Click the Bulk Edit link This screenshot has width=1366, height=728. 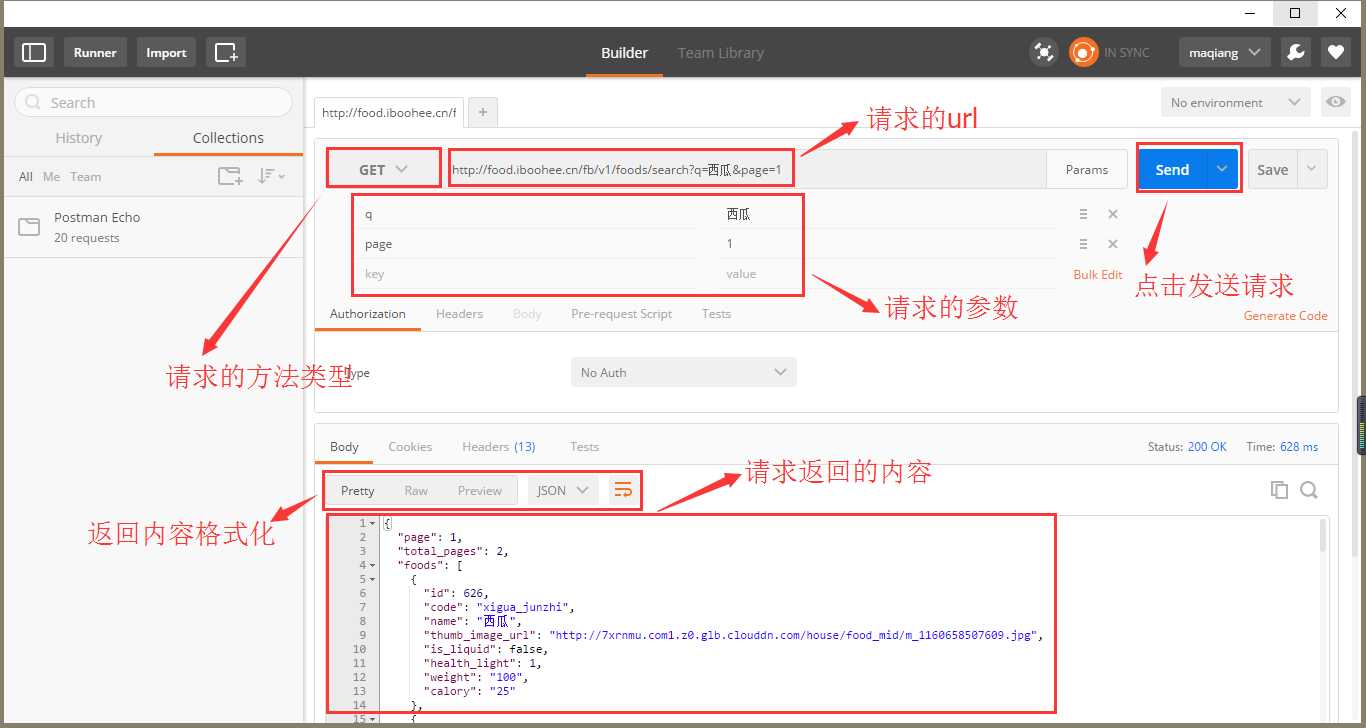(x=1098, y=274)
